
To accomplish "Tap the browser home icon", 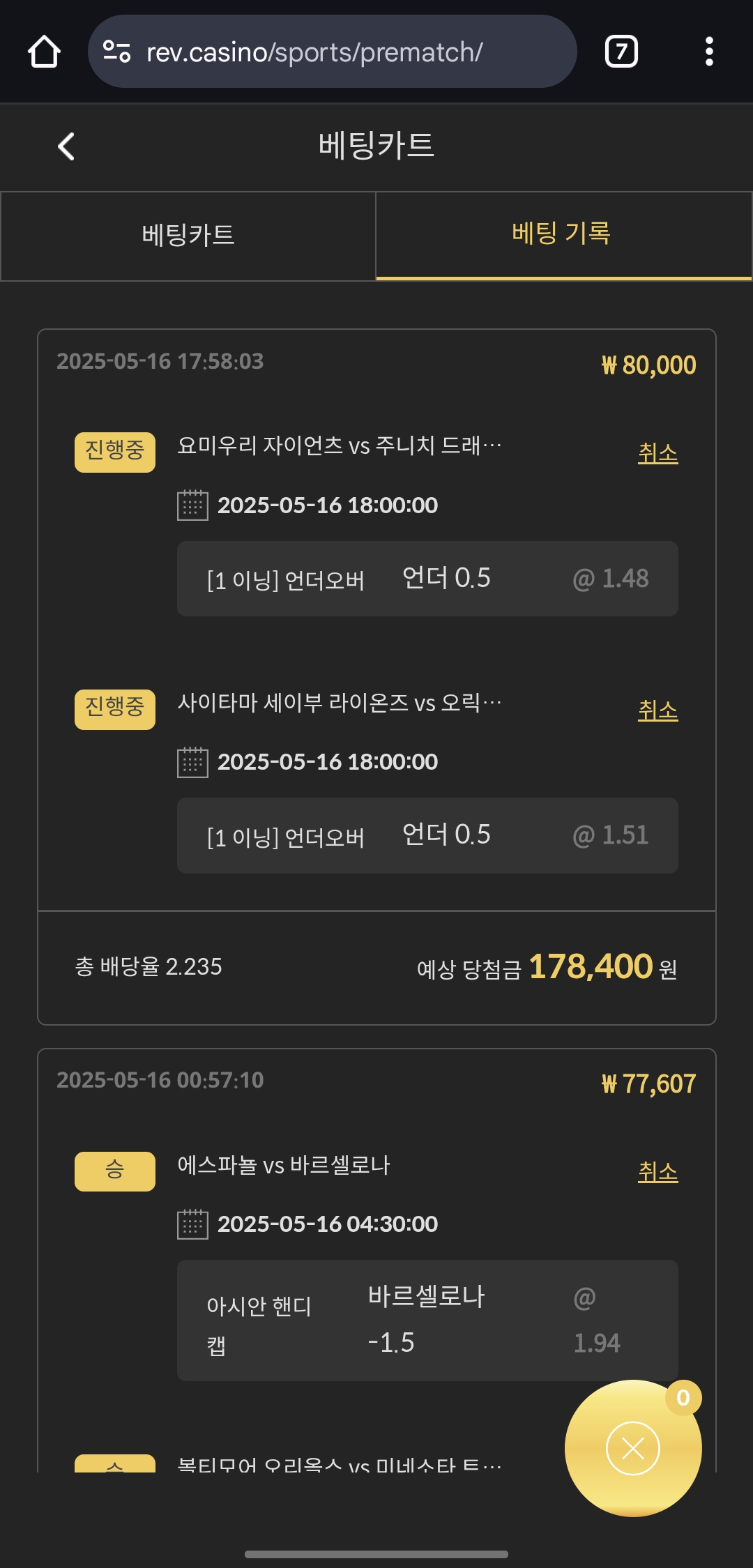I will [x=44, y=52].
